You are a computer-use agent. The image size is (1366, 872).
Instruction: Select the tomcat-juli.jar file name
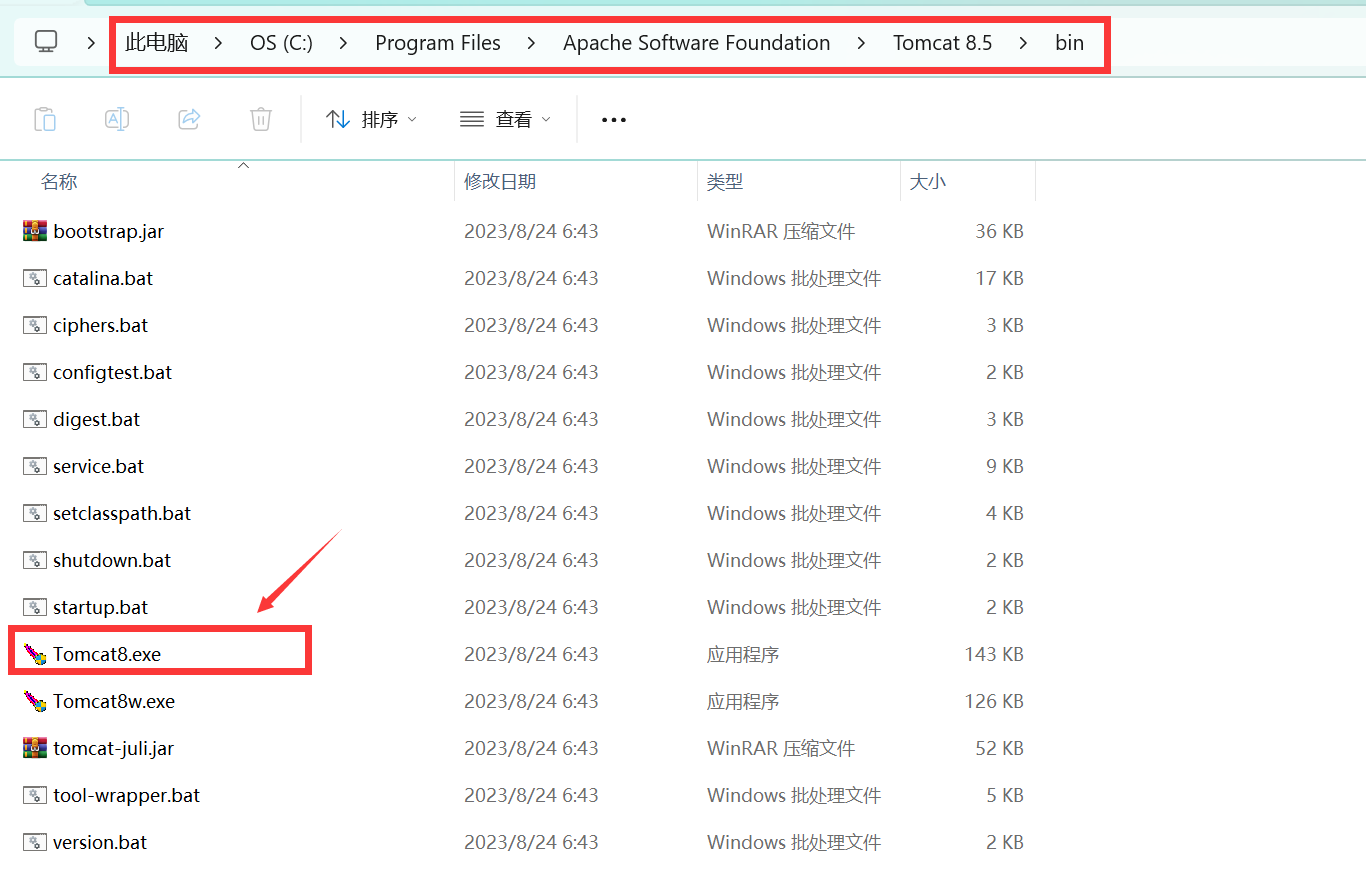click(114, 748)
